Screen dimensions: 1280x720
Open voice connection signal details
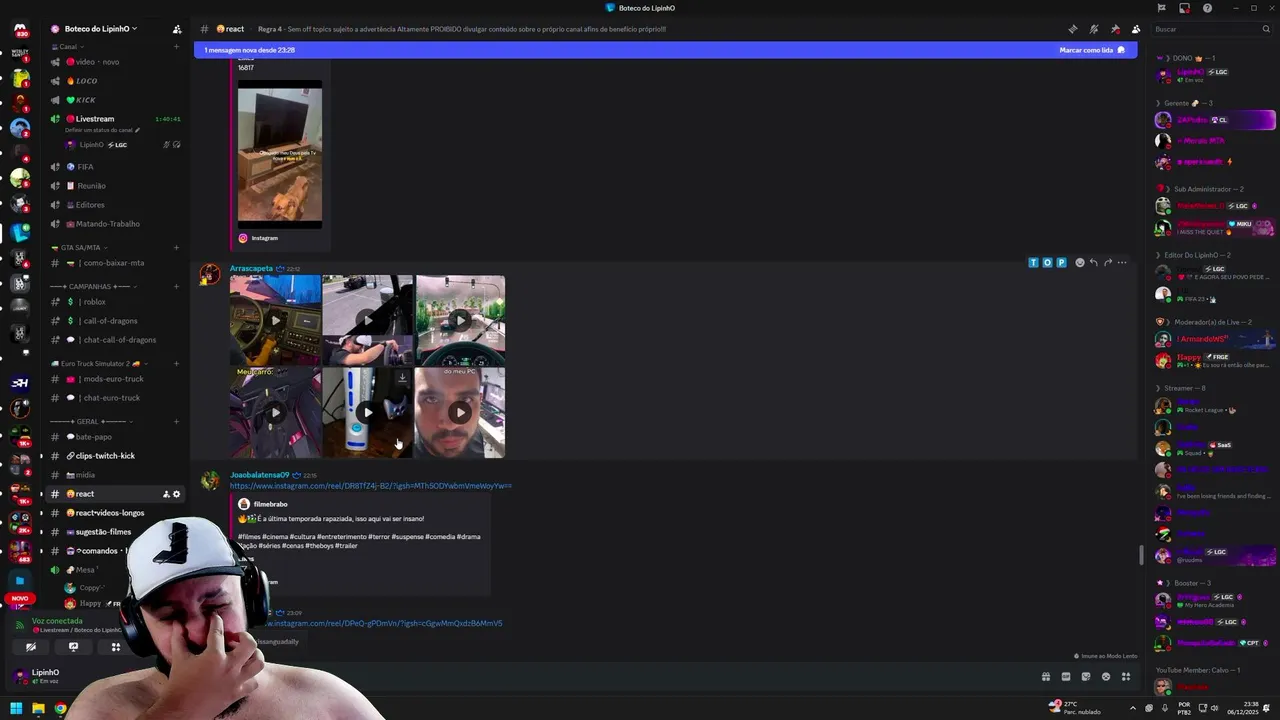coord(20,625)
